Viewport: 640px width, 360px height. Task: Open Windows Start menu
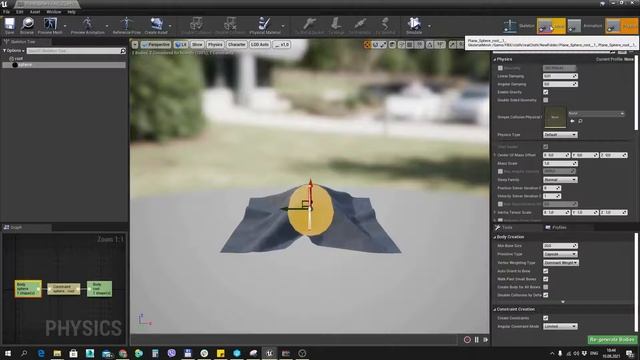pyautogui.click(x=8, y=353)
